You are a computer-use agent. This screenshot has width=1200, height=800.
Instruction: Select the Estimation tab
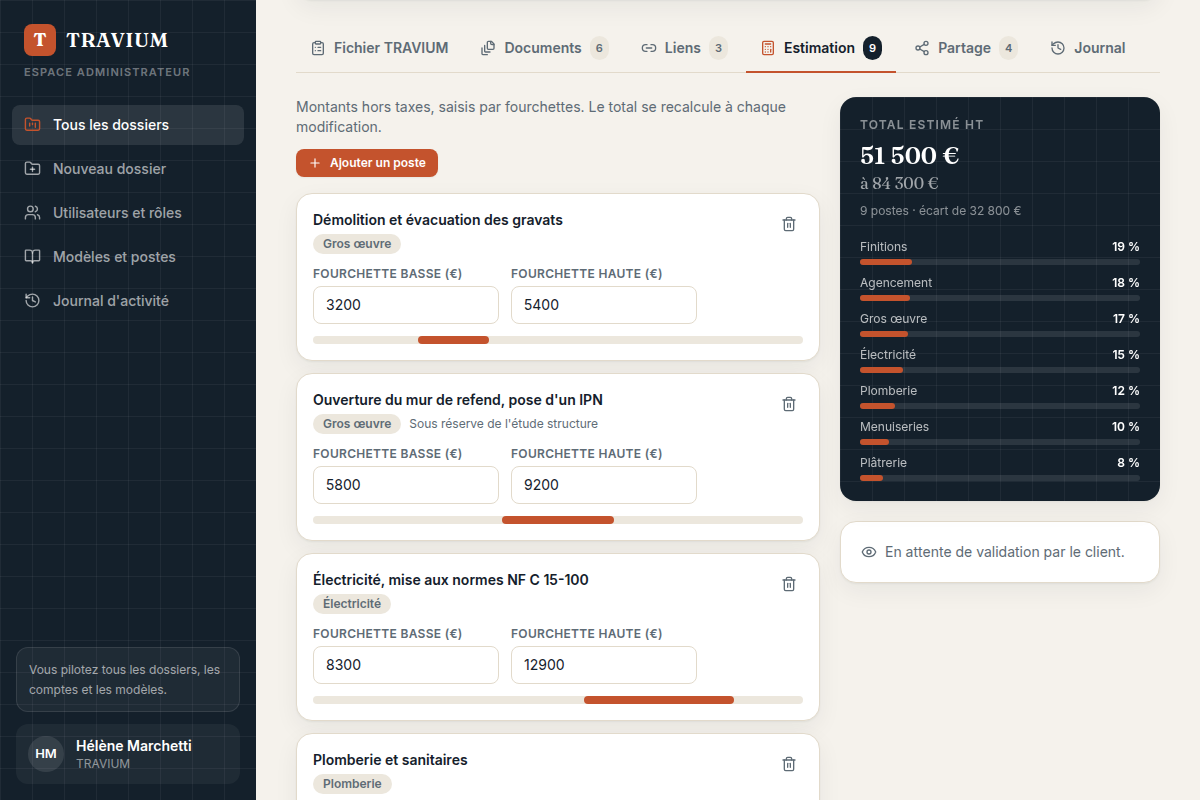click(821, 48)
